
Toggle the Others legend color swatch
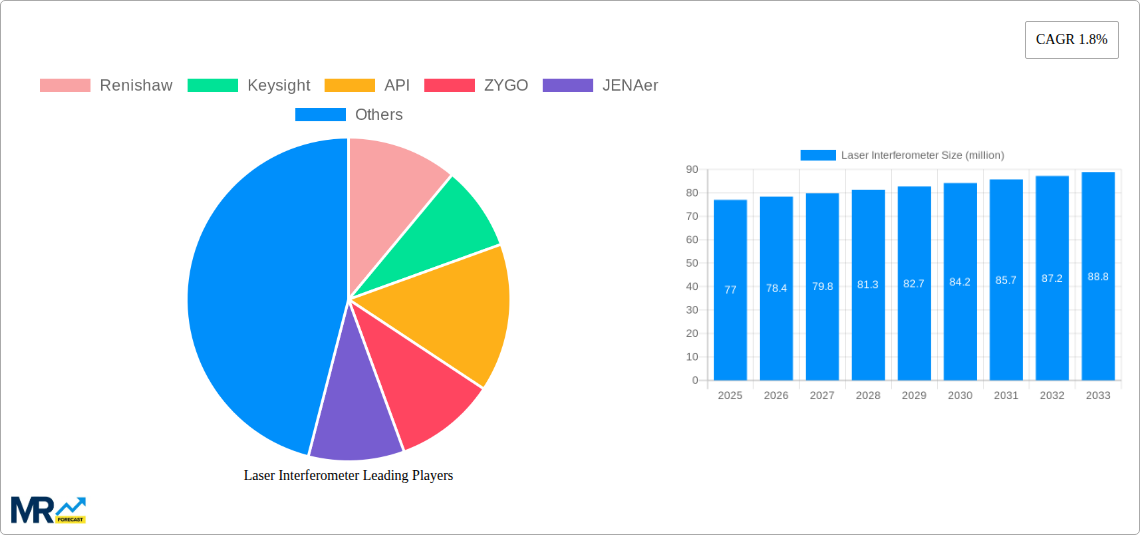coord(321,115)
